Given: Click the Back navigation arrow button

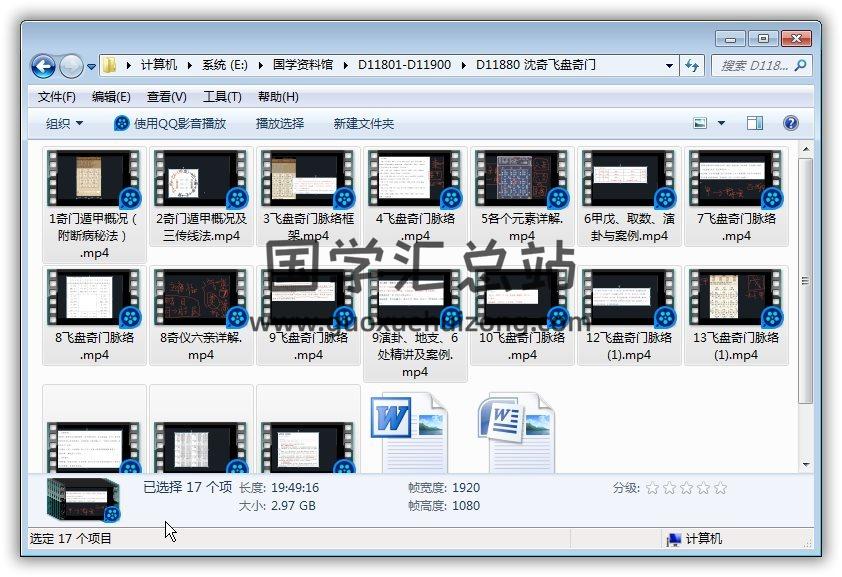Looking at the screenshot, I should click(43, 66).
